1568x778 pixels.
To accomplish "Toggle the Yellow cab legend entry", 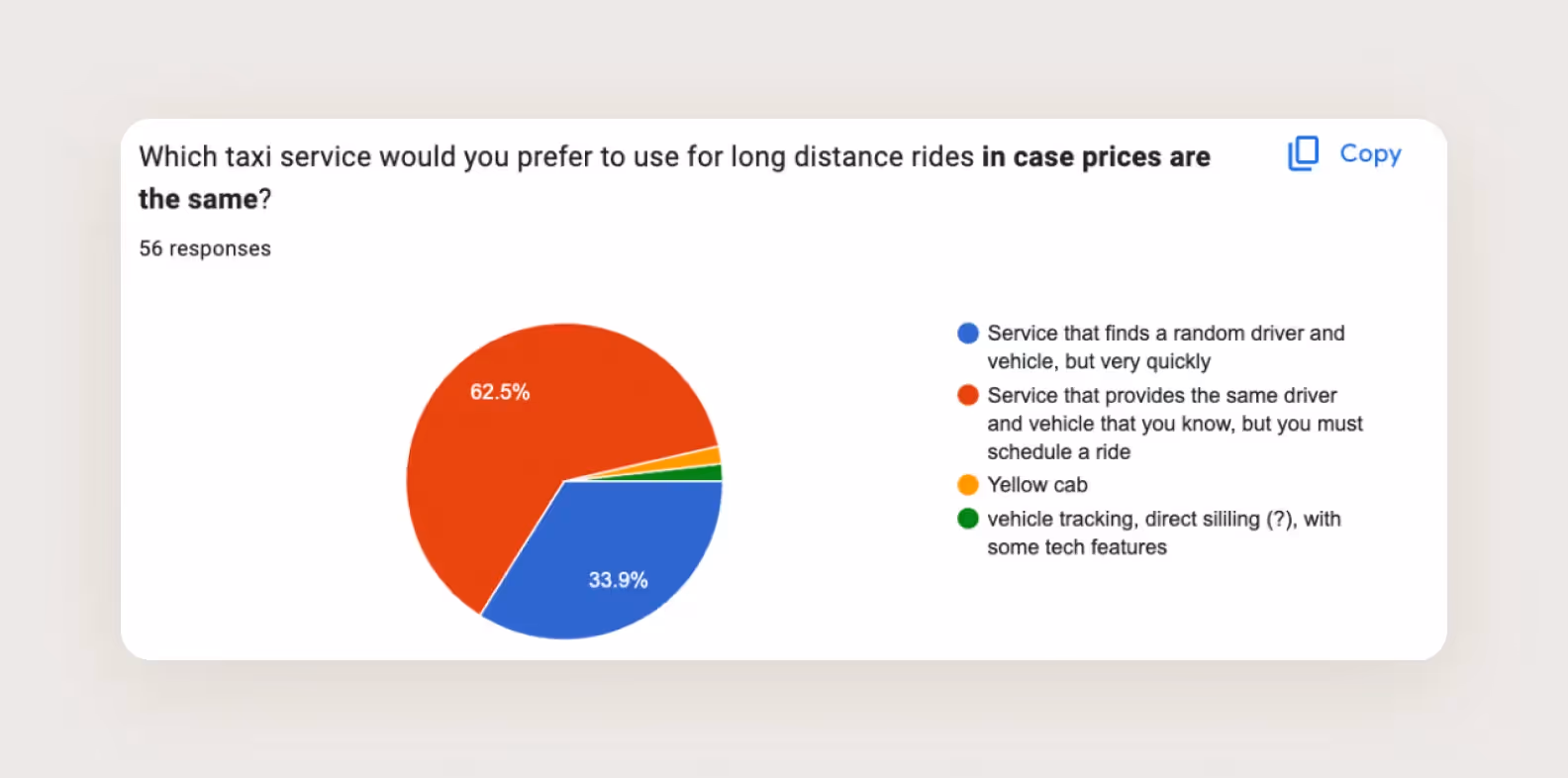I will 1037,485.
